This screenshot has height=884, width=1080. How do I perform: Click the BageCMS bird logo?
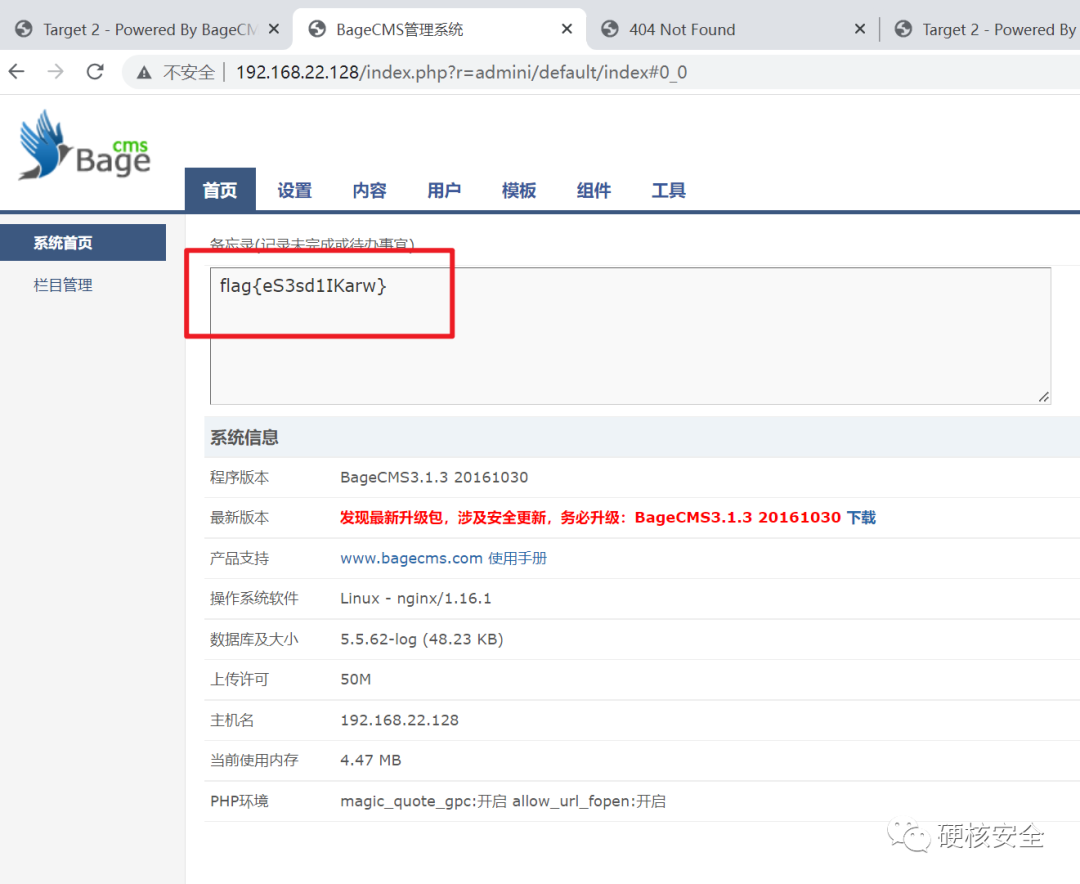click(83, 145)
